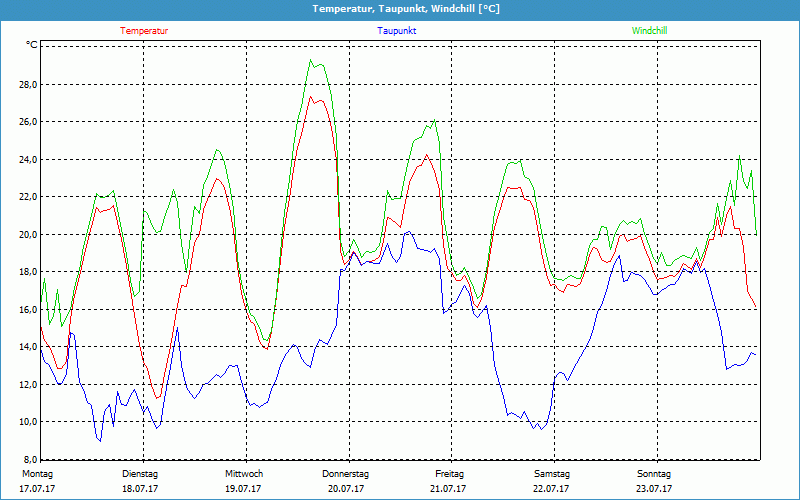Click the 'Samstag' day label
The height and width of the screenshot is (500, 800).
[552, 474]
